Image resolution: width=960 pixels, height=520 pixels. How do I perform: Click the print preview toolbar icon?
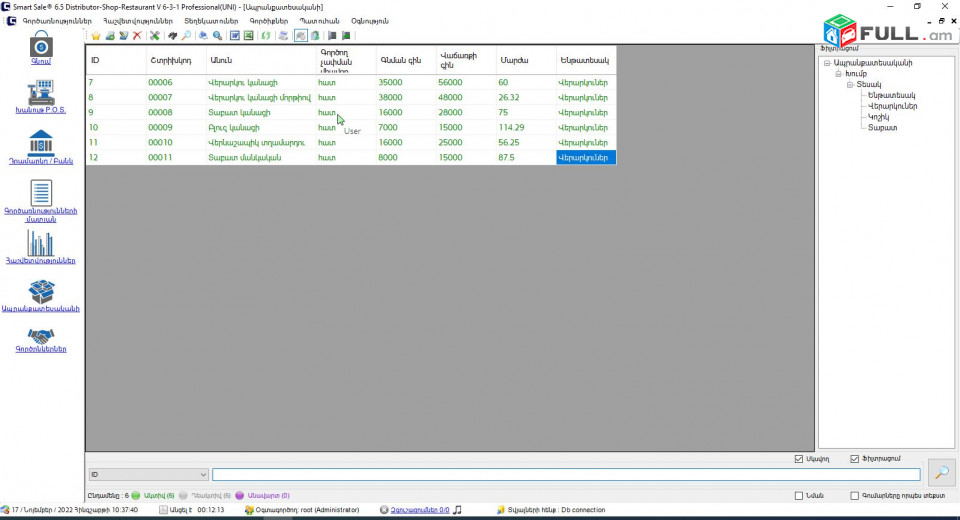[203, 36]
